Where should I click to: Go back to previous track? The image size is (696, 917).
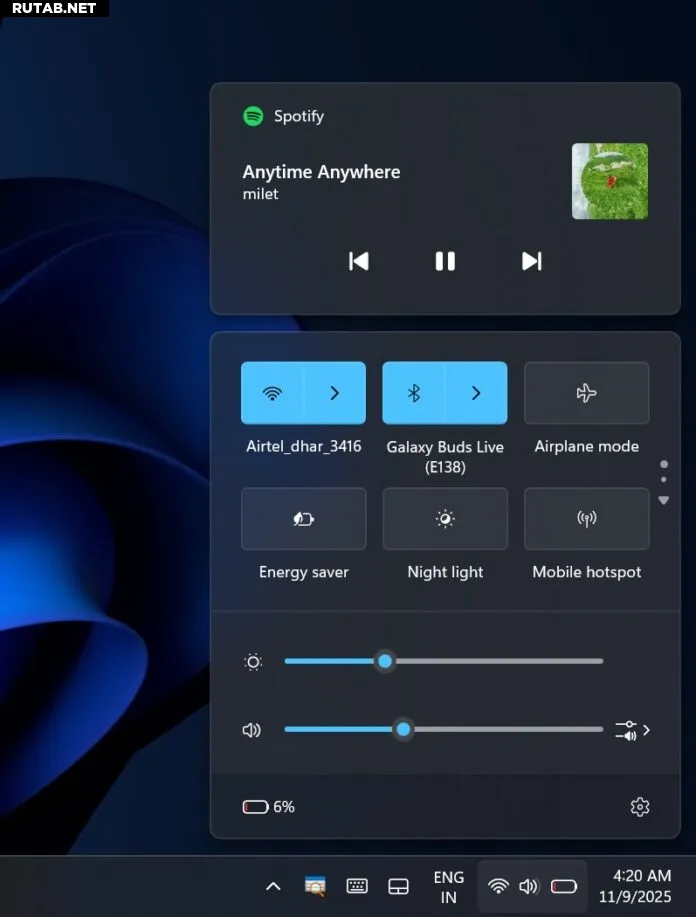[x=358, y=261]
